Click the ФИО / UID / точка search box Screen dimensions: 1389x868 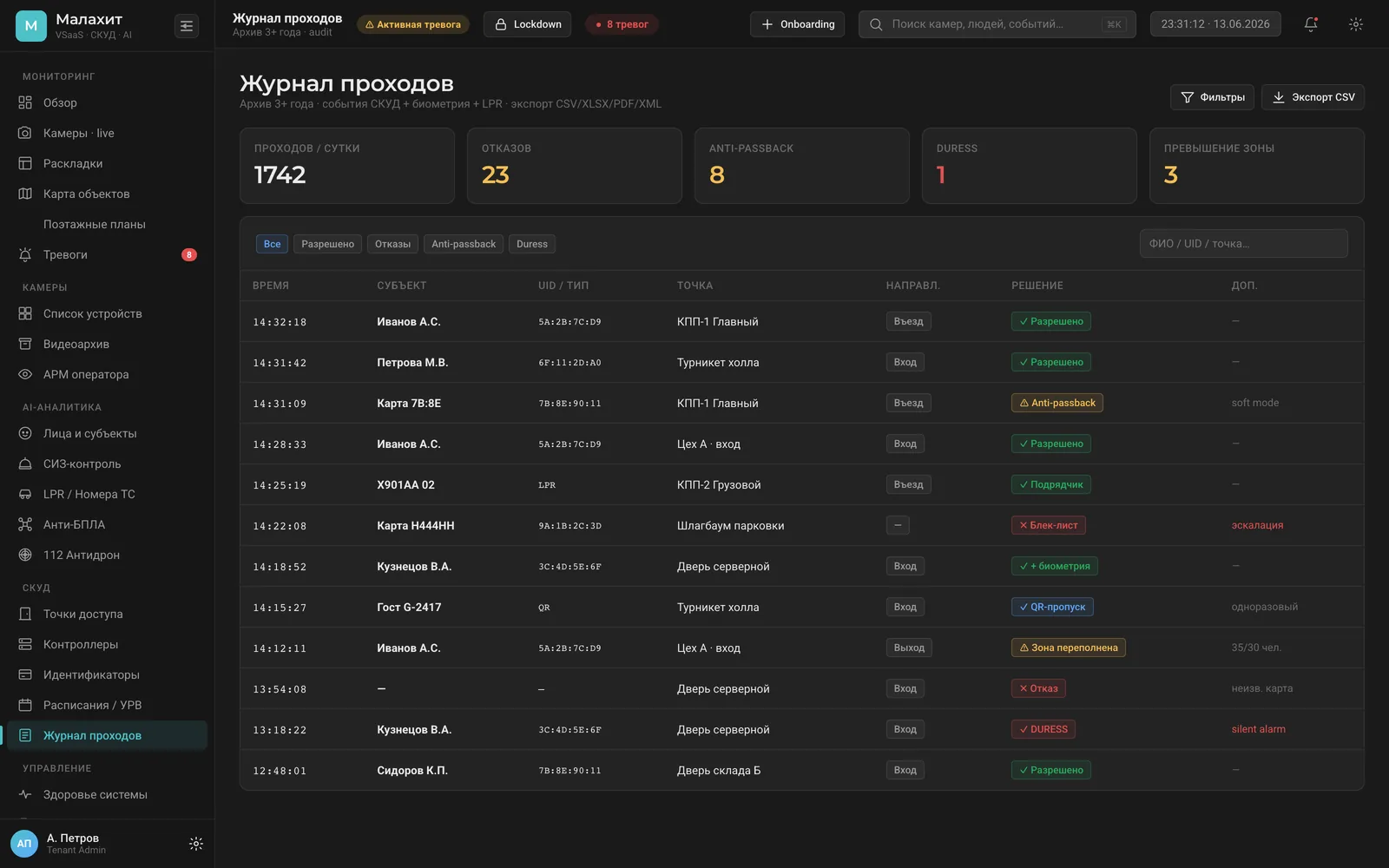[1243, 244]
